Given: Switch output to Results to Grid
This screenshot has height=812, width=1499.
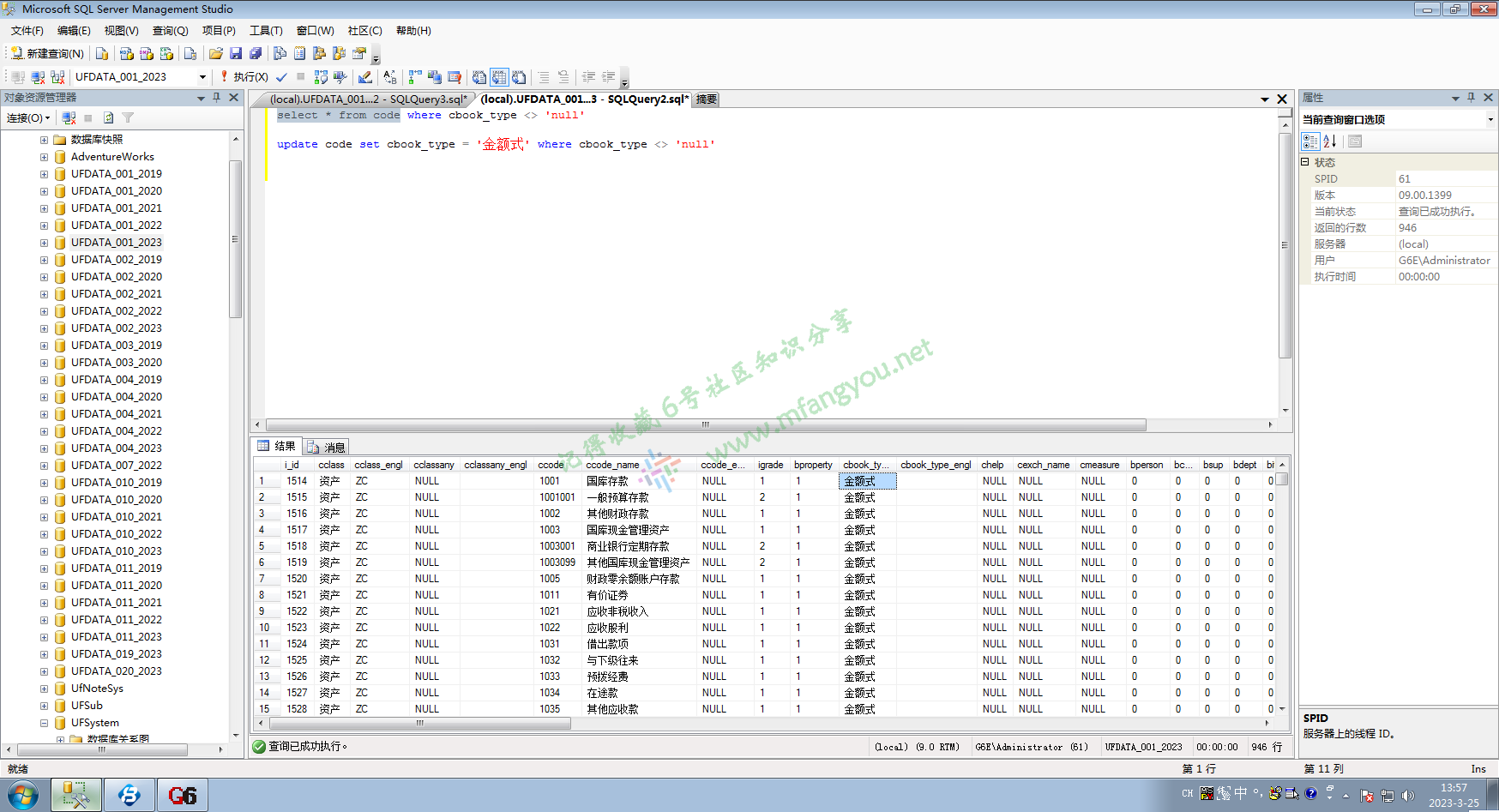Looking at the screenshot, I should 499,76.
